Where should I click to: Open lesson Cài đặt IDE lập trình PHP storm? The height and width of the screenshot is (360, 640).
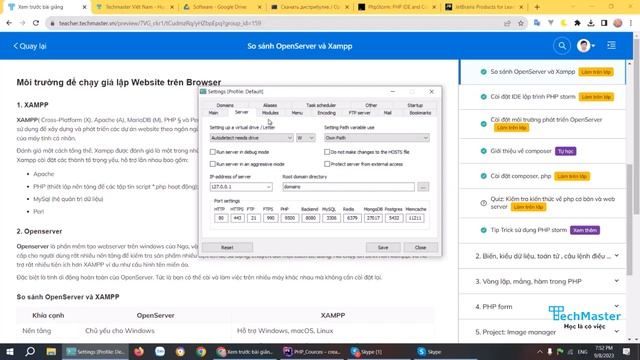coord(533,97)
